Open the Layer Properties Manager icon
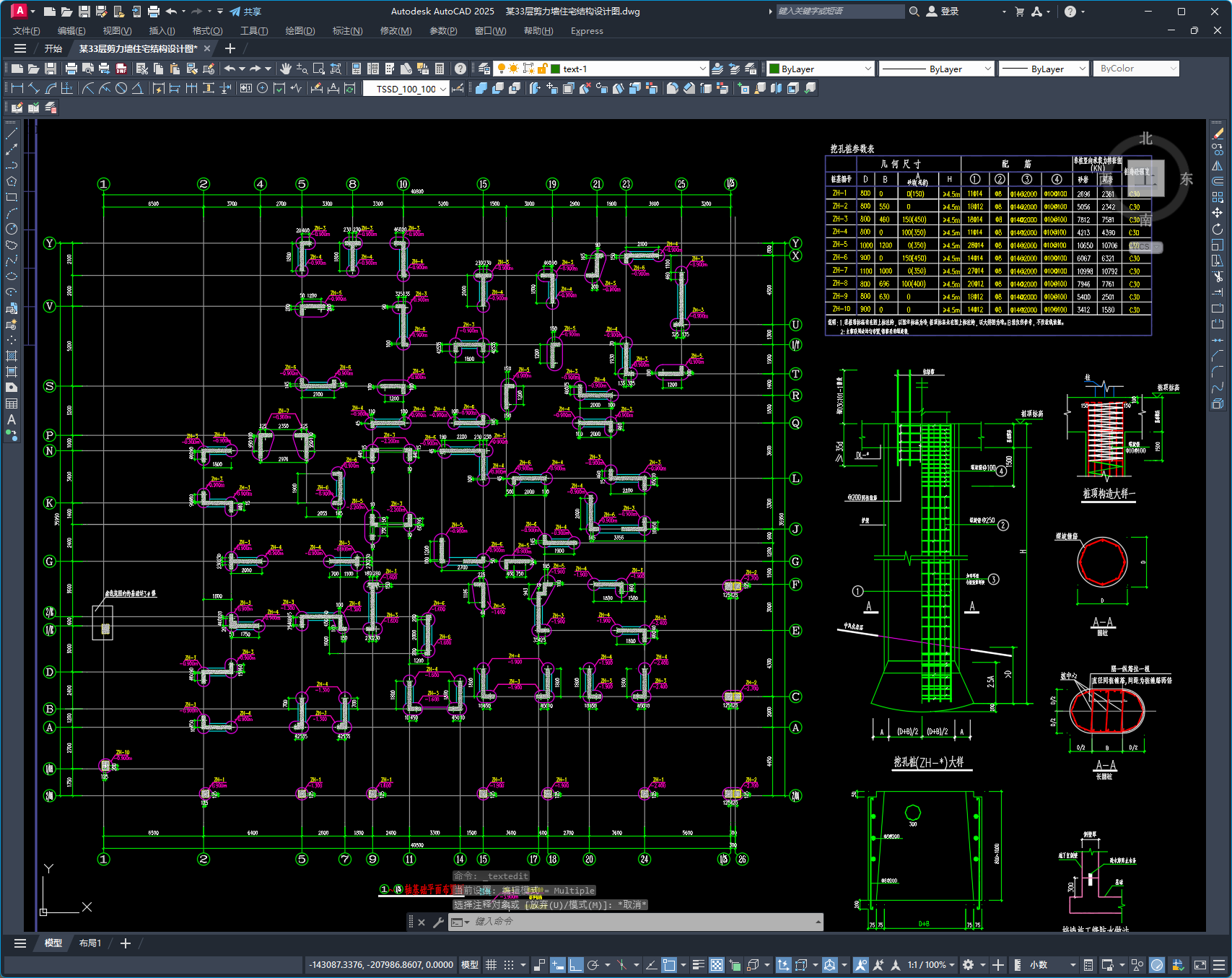 point(484,69)
